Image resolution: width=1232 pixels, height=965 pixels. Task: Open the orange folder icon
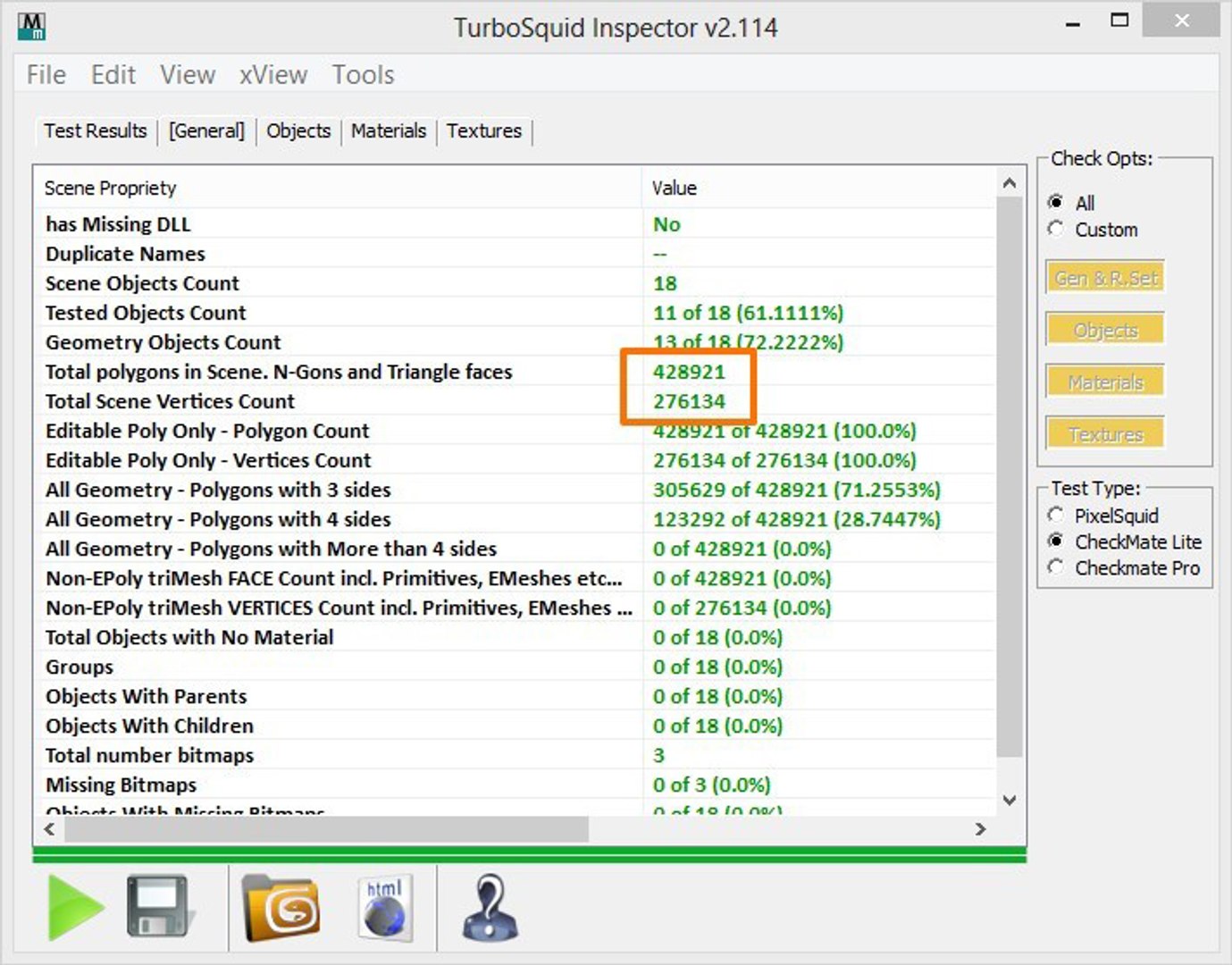point(281,908)
